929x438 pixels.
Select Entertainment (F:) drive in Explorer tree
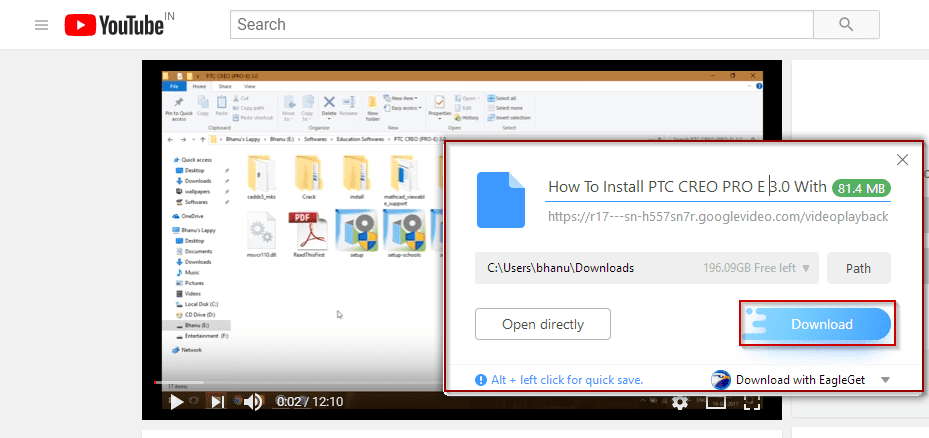coord(202,336)
